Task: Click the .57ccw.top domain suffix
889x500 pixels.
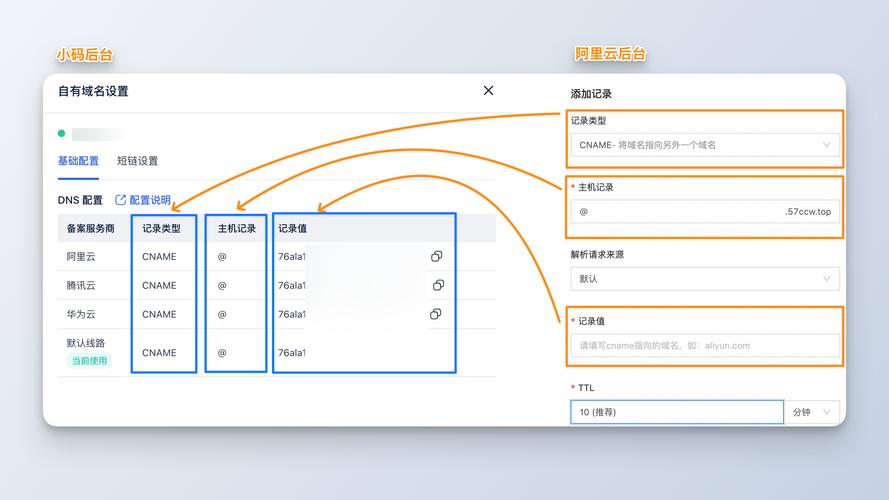Action: coord(808,211)
